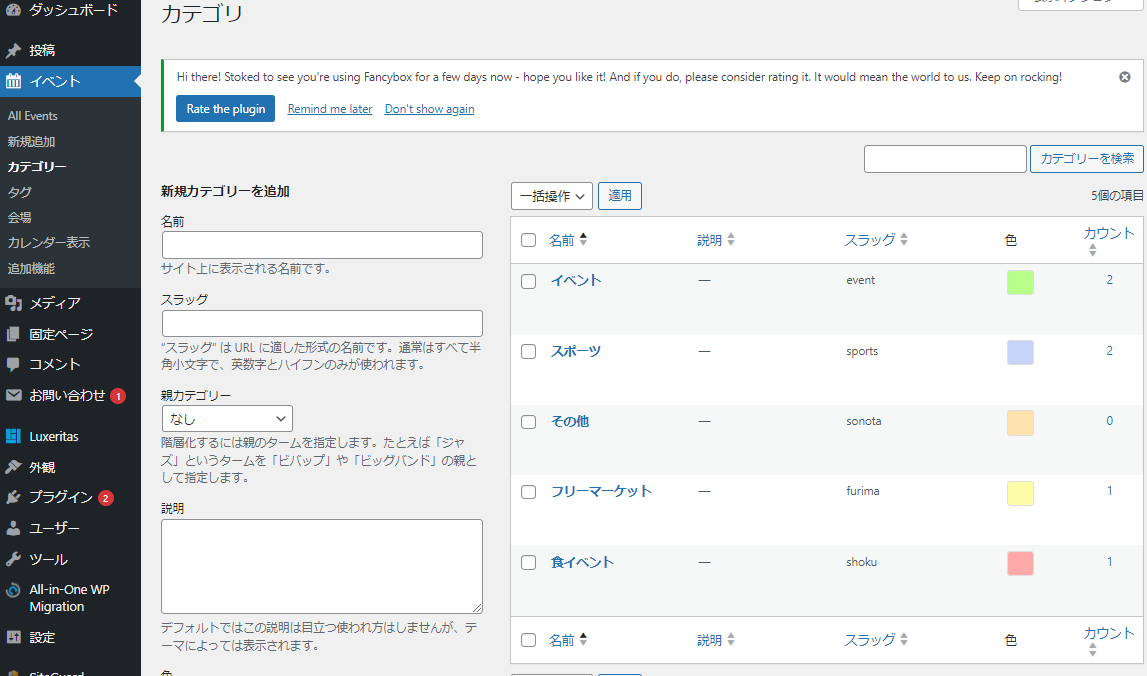The width and height of the screenshot is (1147, 676).
Task: Click the pushpin icon beside 投稿
Action: point(13,50)
